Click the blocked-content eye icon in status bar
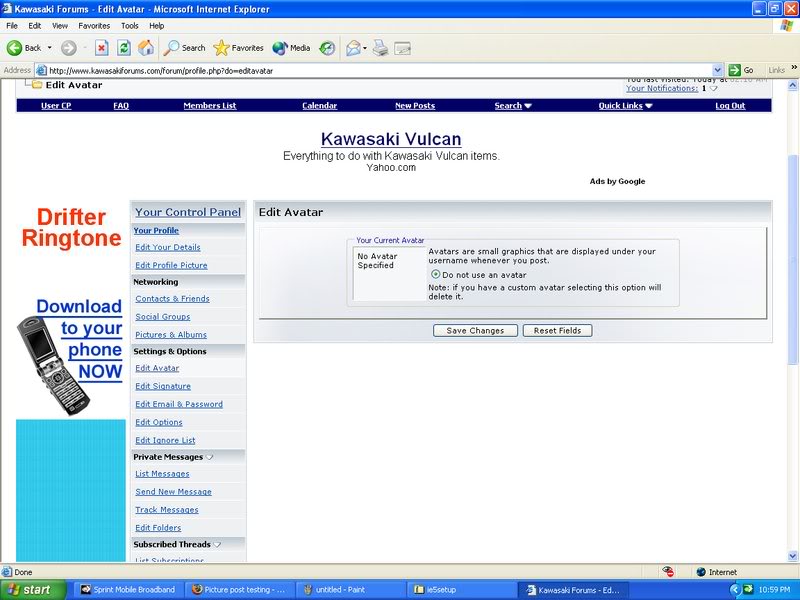The image size is (800, 600). click(x=668, y=571)
